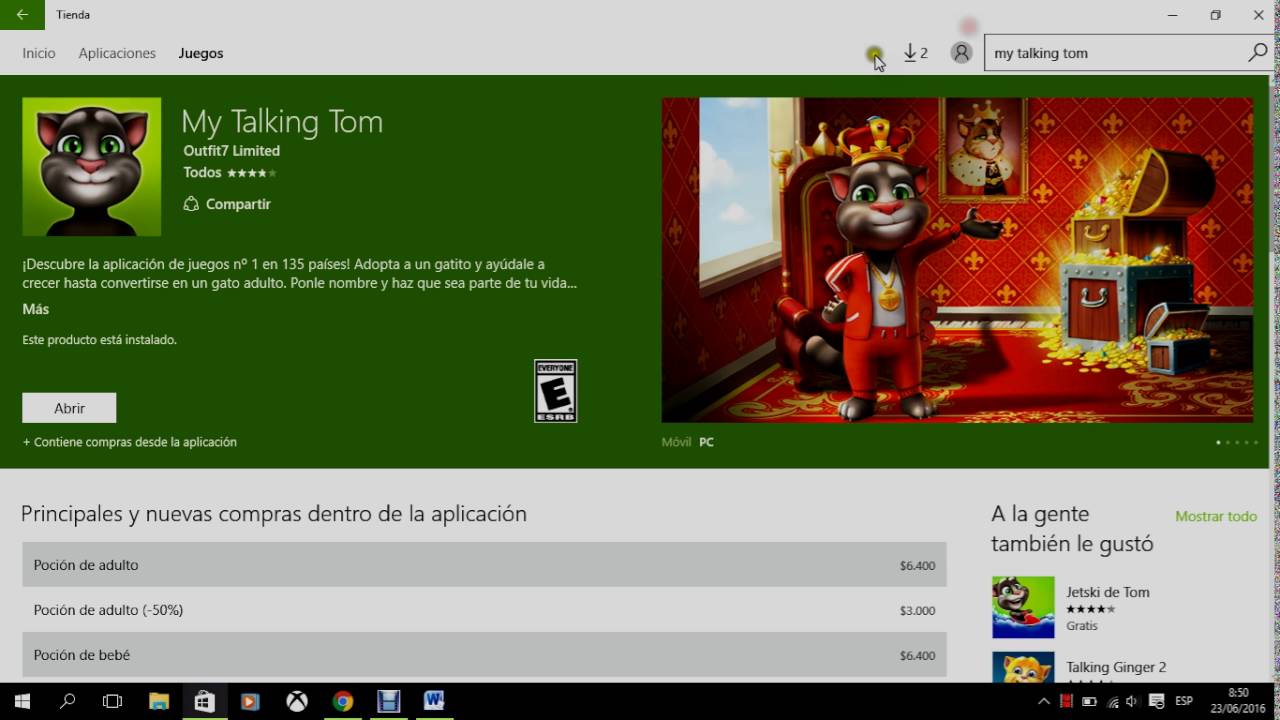Viewport: 1280px width, 720px height.
Task: Switch to the Aplicaciones tab
Action: (117, 53)
